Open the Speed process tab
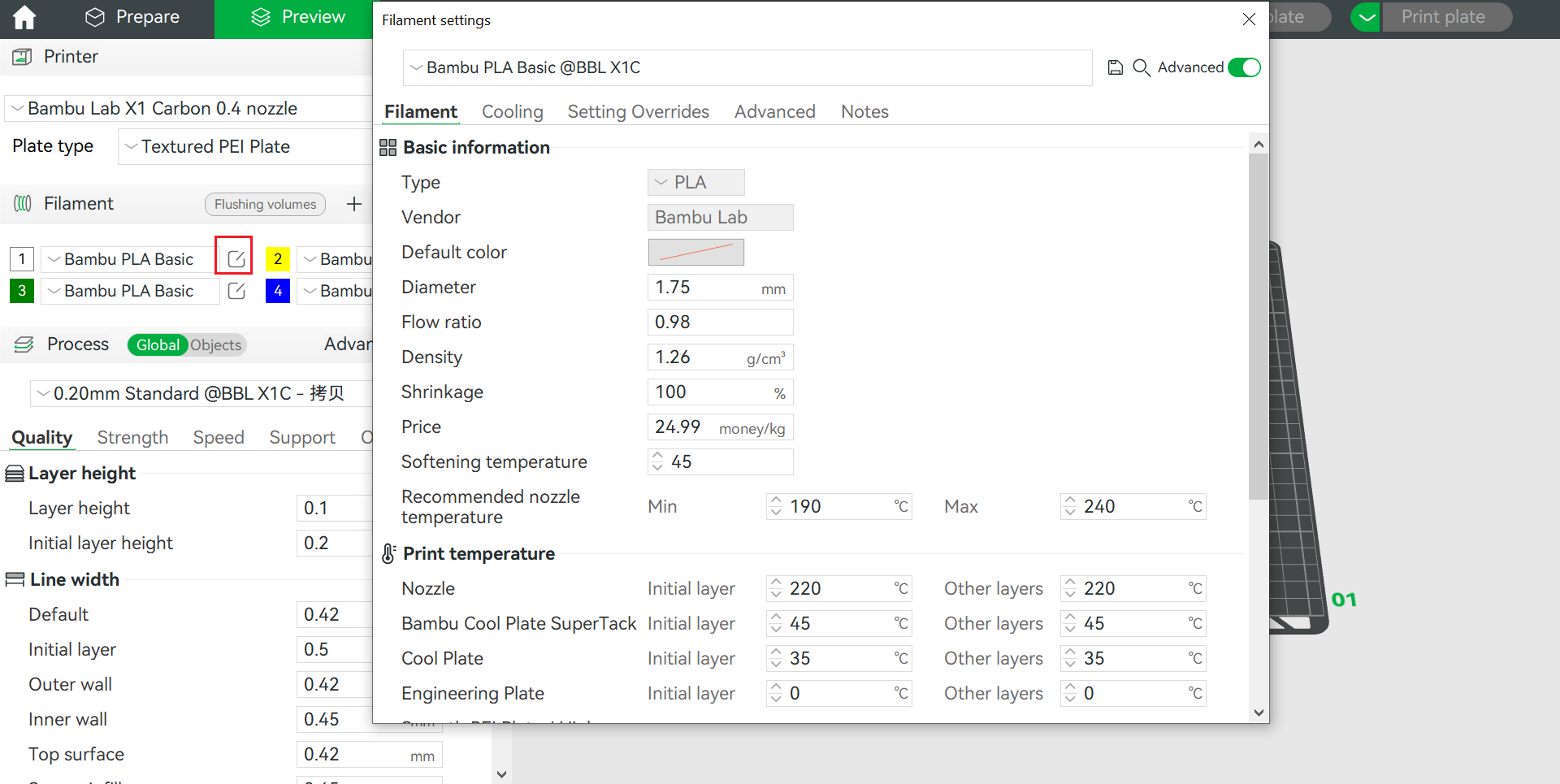Screen dimensions: 1560x784 [219, 437]
